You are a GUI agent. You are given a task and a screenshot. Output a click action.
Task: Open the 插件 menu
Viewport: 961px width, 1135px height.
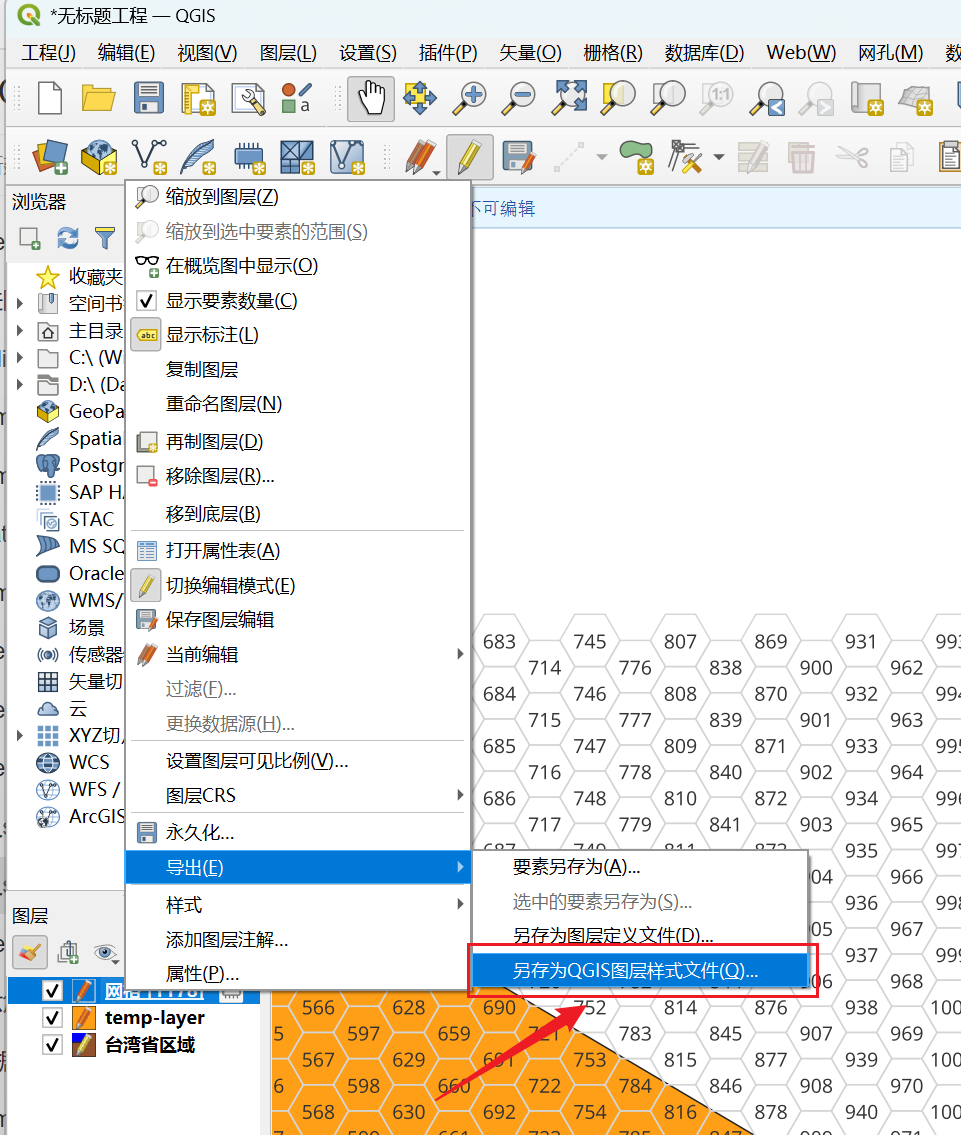click(x=448, y=53)
